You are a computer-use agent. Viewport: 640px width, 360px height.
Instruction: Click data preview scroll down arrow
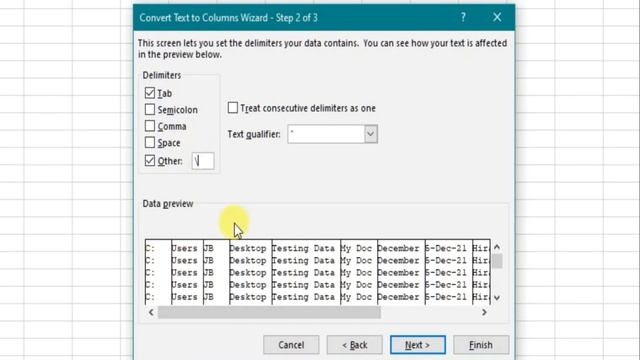(497, 298)
